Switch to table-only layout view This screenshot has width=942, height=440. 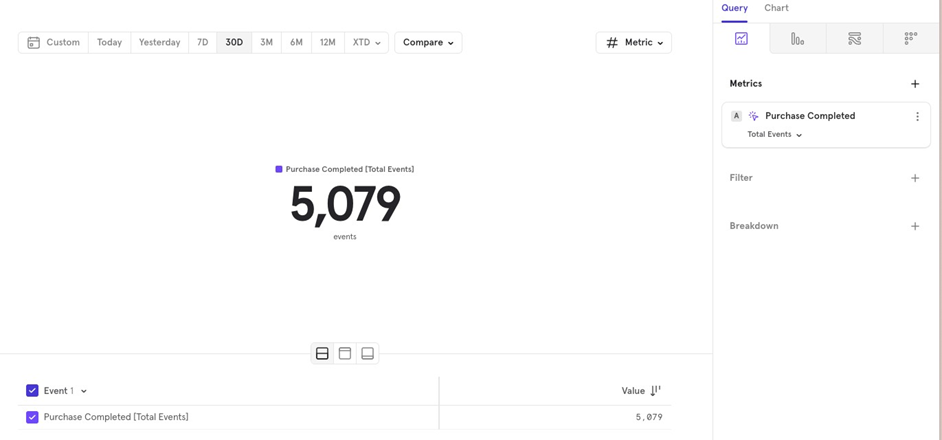tap(367, 353)
